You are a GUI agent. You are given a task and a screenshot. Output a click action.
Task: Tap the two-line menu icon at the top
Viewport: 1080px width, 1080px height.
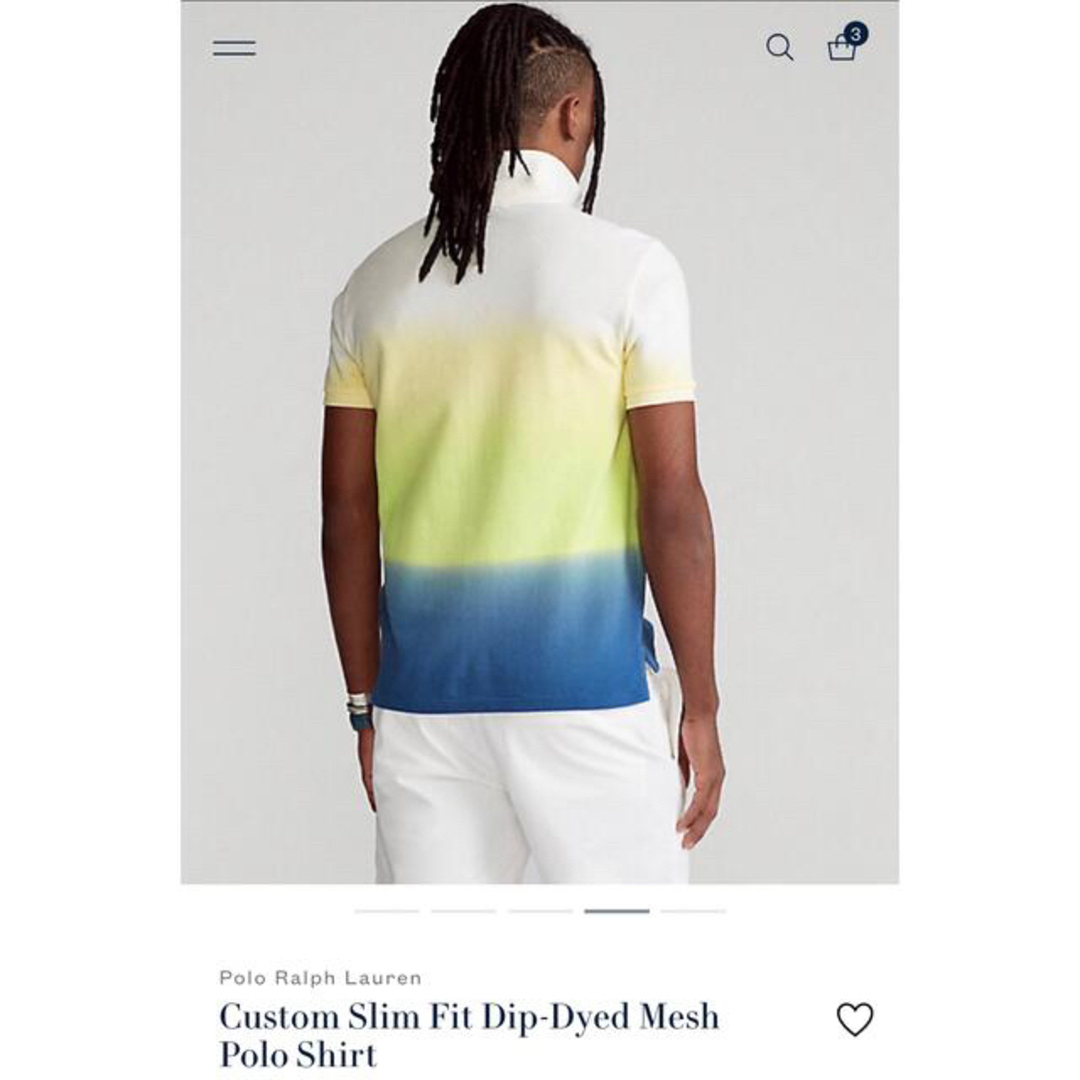coord(234,48)
